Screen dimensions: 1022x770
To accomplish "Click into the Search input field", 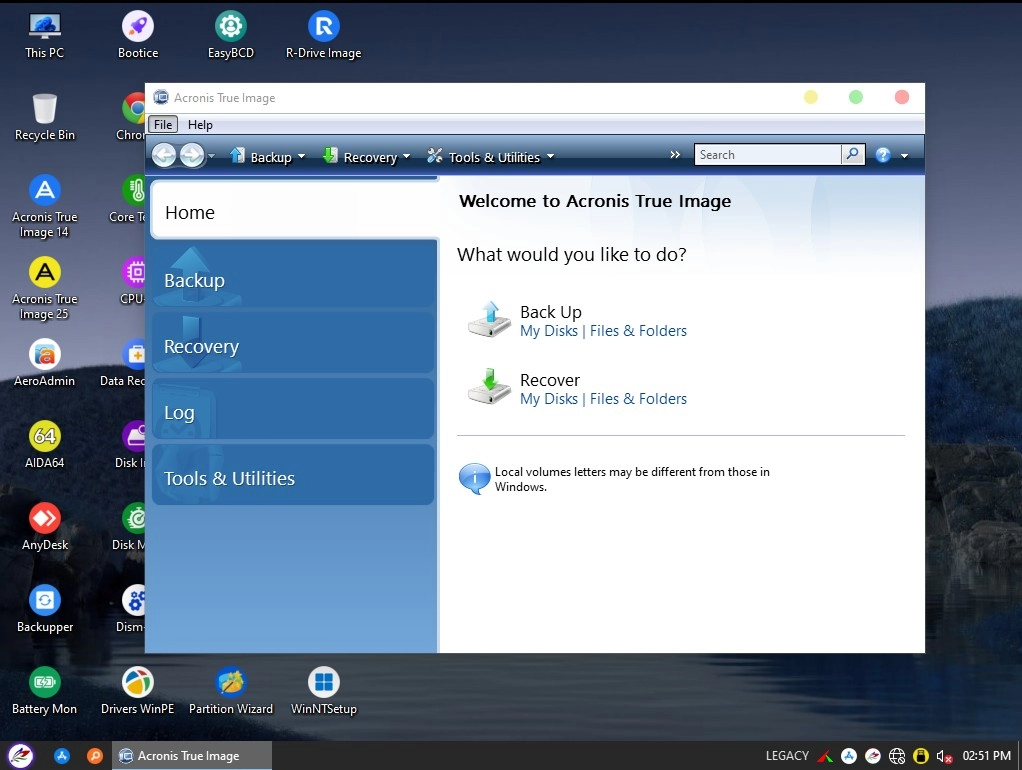I will coord(767,155).
